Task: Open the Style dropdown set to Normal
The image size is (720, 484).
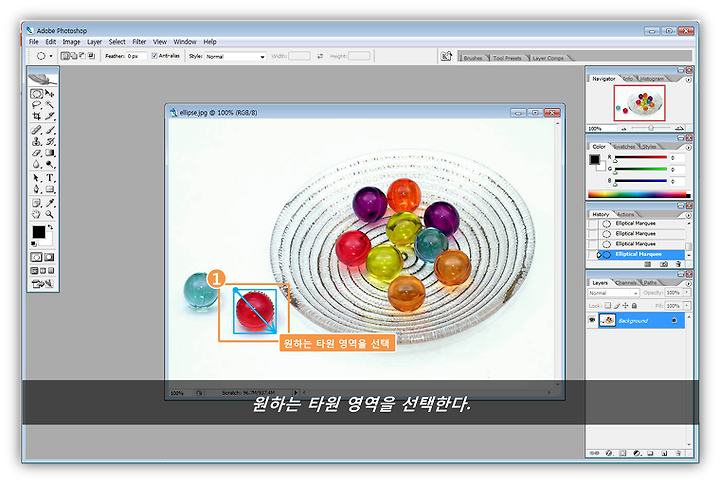Action: click(x=236, y=56)
